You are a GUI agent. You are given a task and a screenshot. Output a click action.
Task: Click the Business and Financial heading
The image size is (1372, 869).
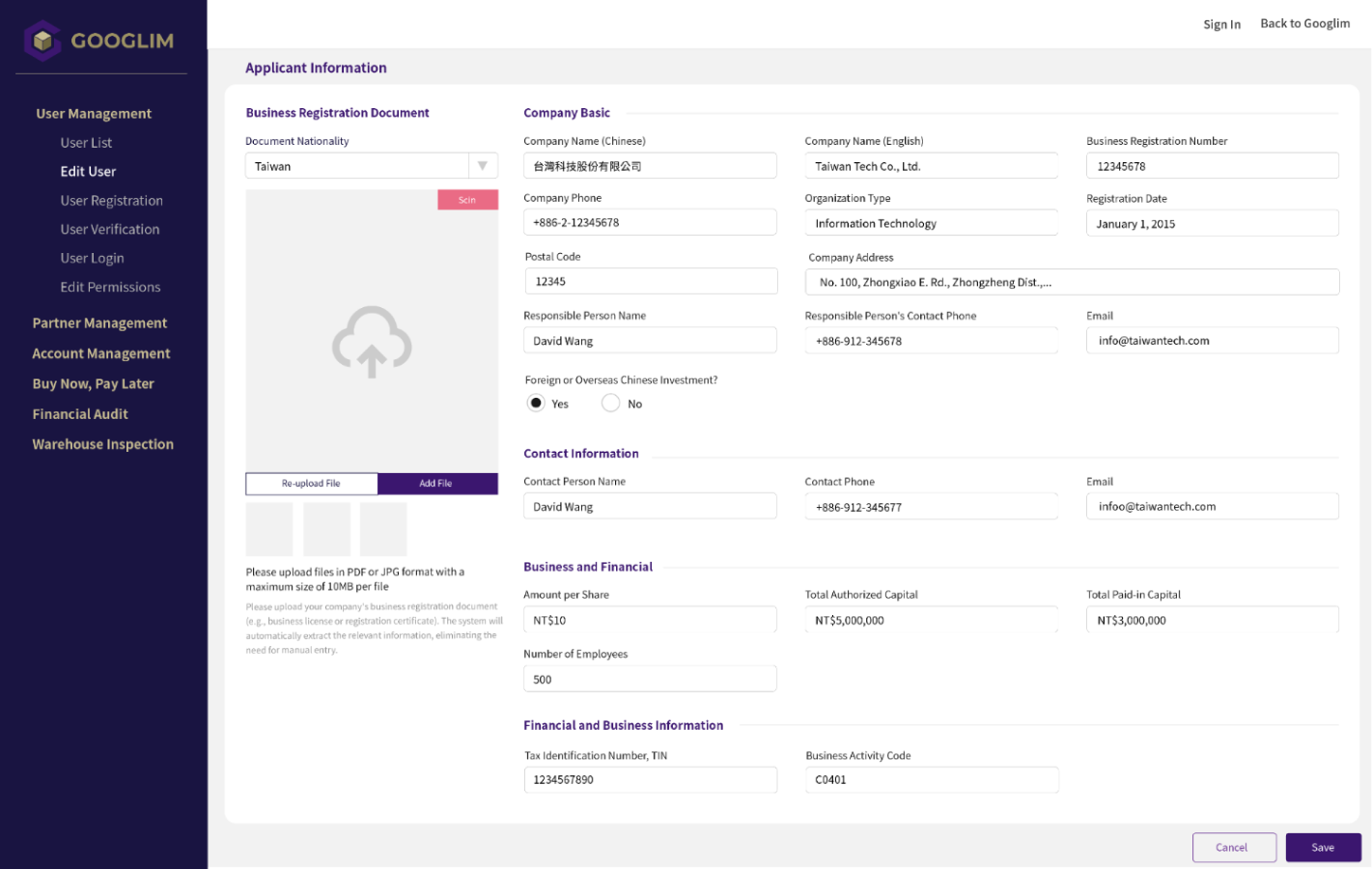pyautogui.click(x=588, y=567)
